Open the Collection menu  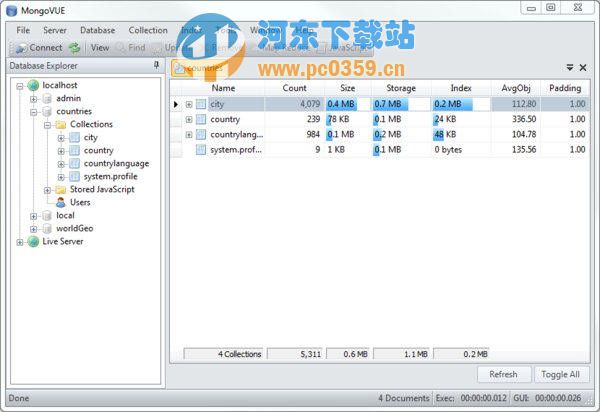coord(148,30)
